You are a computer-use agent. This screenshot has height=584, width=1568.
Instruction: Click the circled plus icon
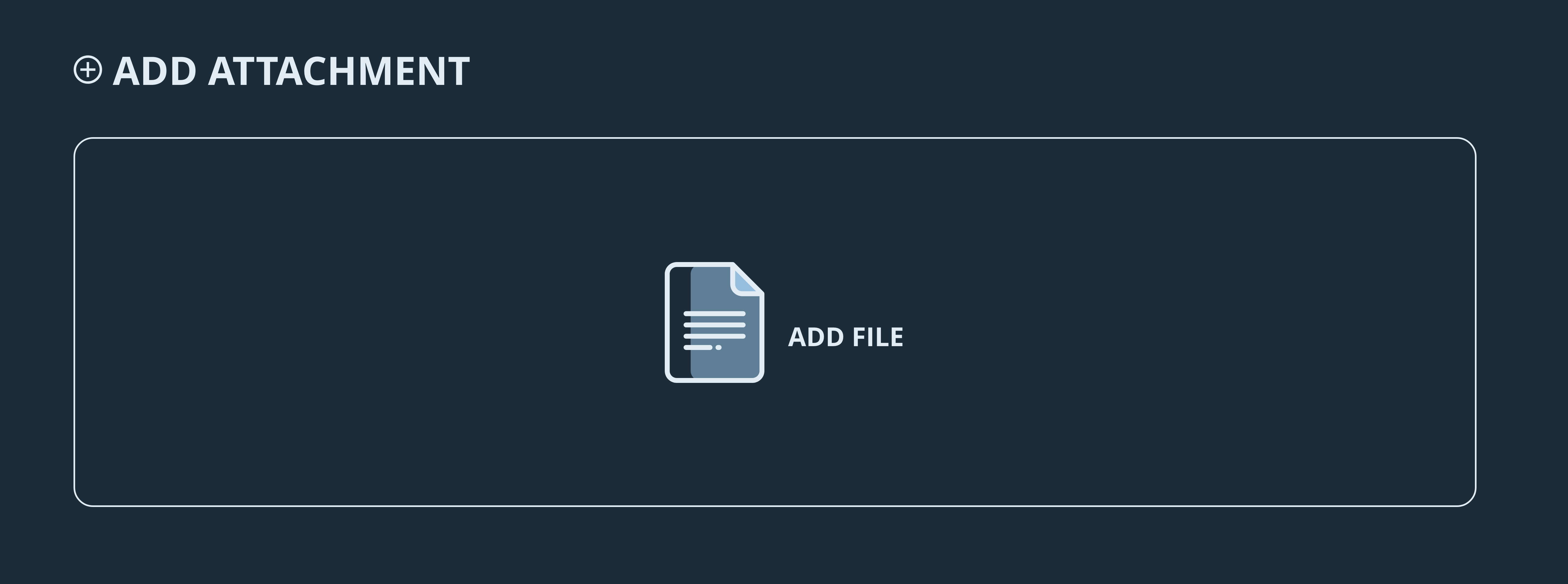(88, 70)
